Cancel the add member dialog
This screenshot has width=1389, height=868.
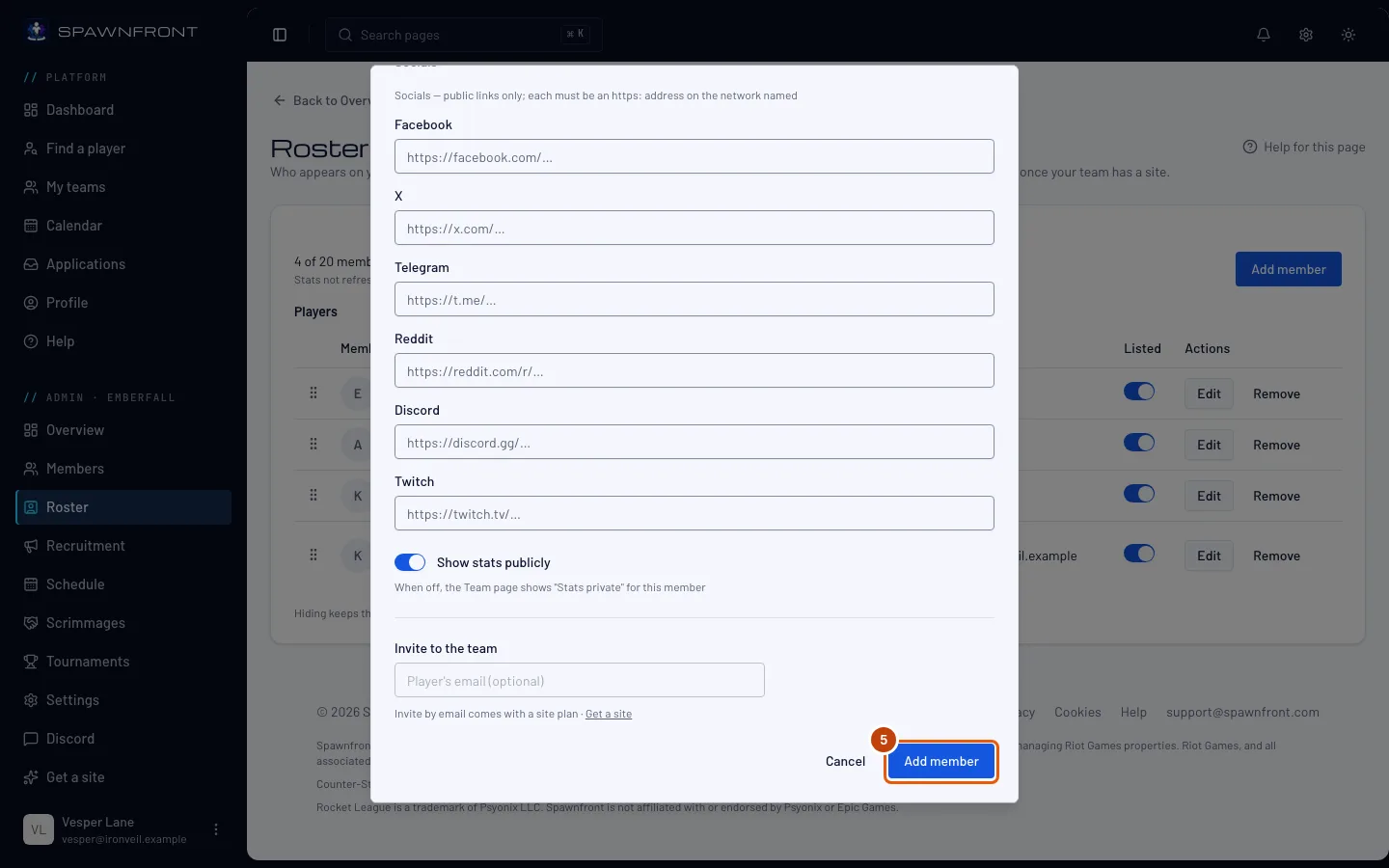tap(846, 762)
